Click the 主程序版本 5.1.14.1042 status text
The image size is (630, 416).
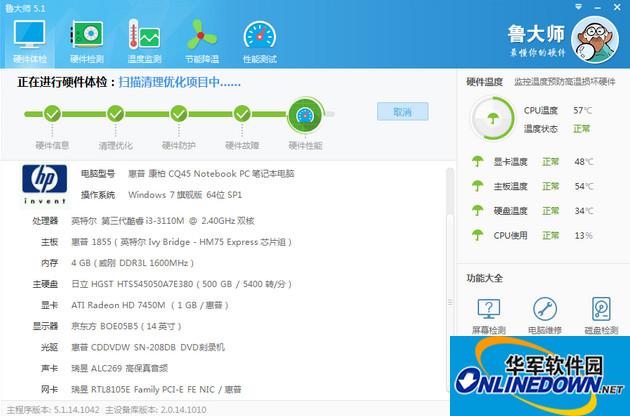[53, 410]
